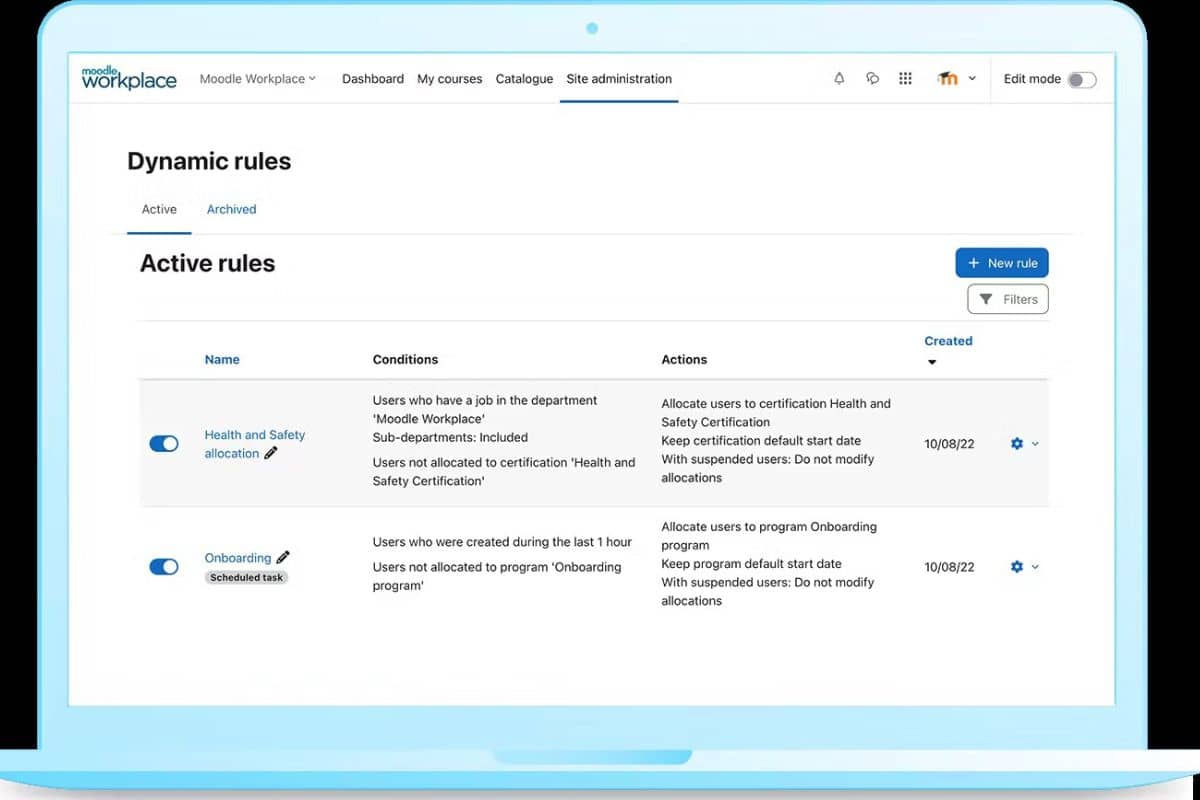Click pencil icon beside Onboarding rule

[x=283, y=557]
